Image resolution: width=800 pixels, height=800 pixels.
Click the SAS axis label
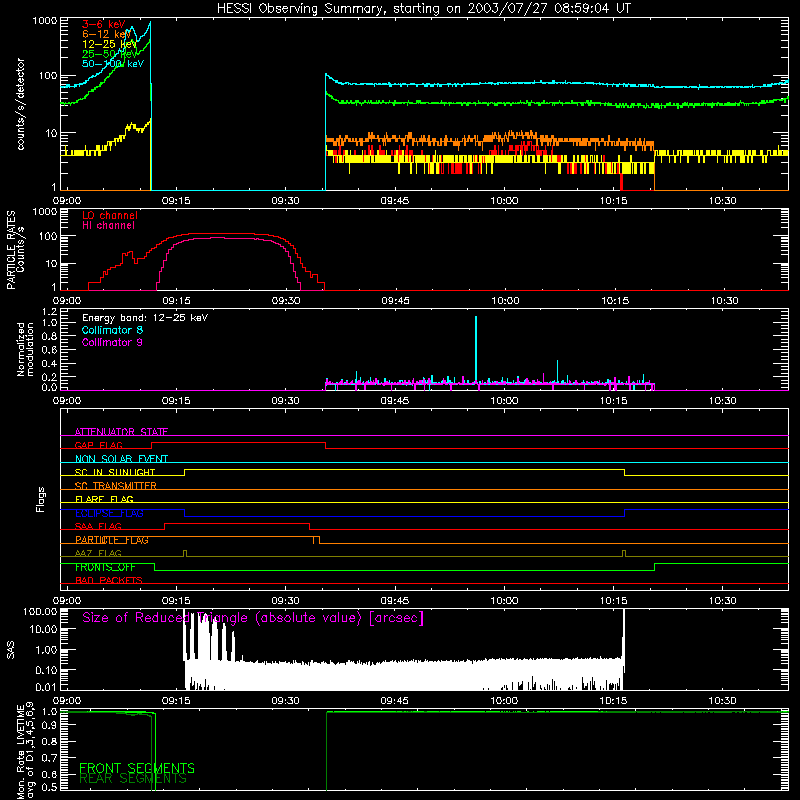point(10,650)
